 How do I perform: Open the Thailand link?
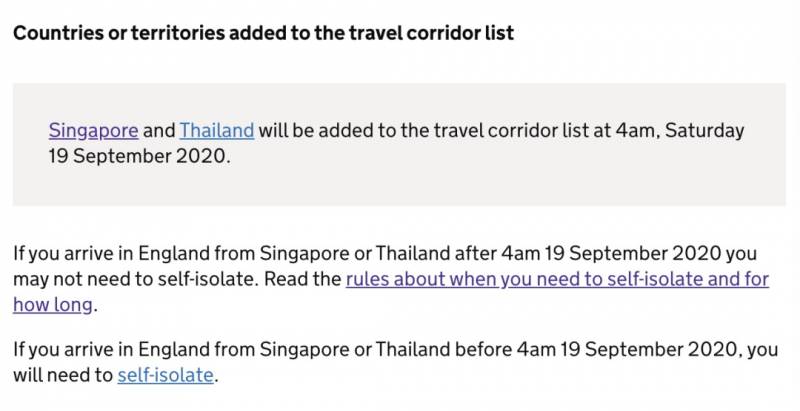tap(217, 130)
